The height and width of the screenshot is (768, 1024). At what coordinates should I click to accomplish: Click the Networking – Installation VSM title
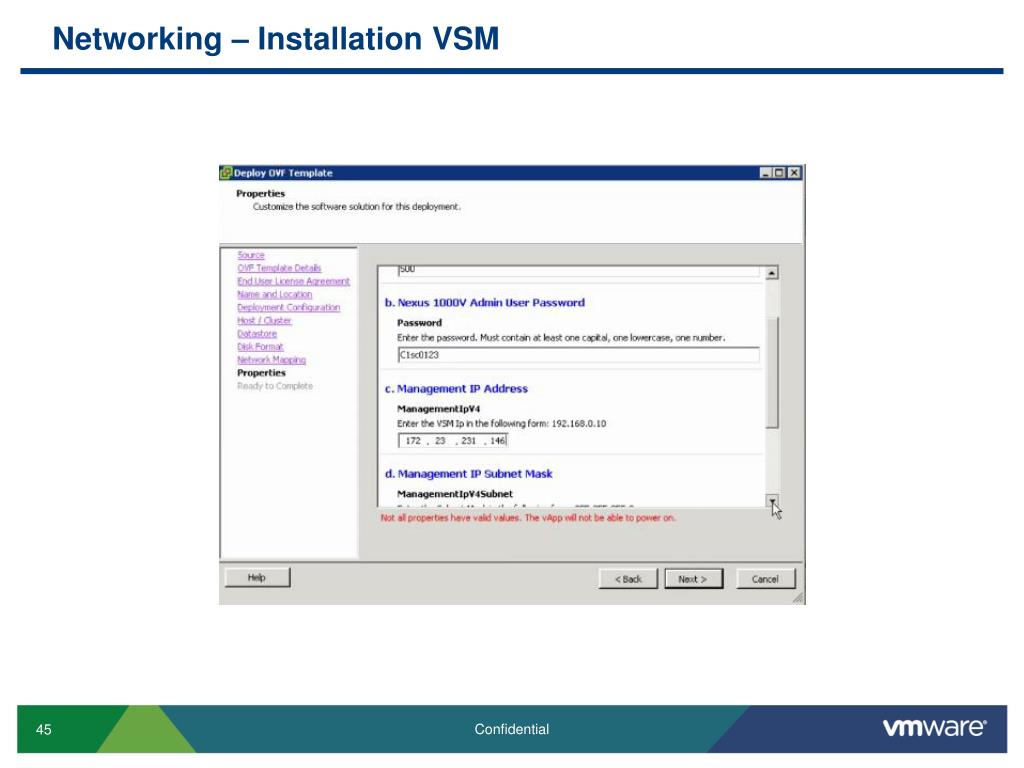[x=276, y=39]
